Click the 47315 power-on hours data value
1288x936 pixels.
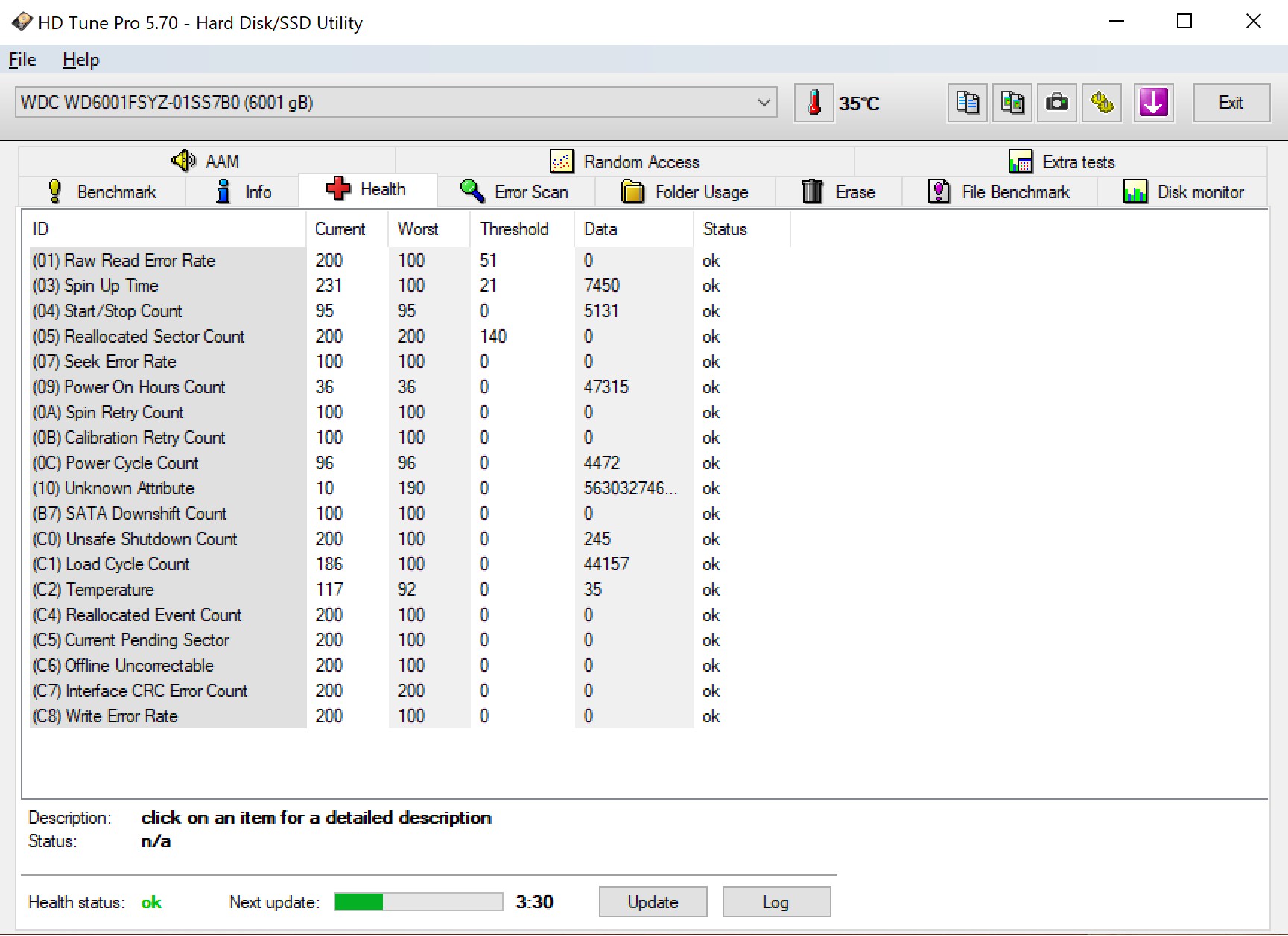606,387
